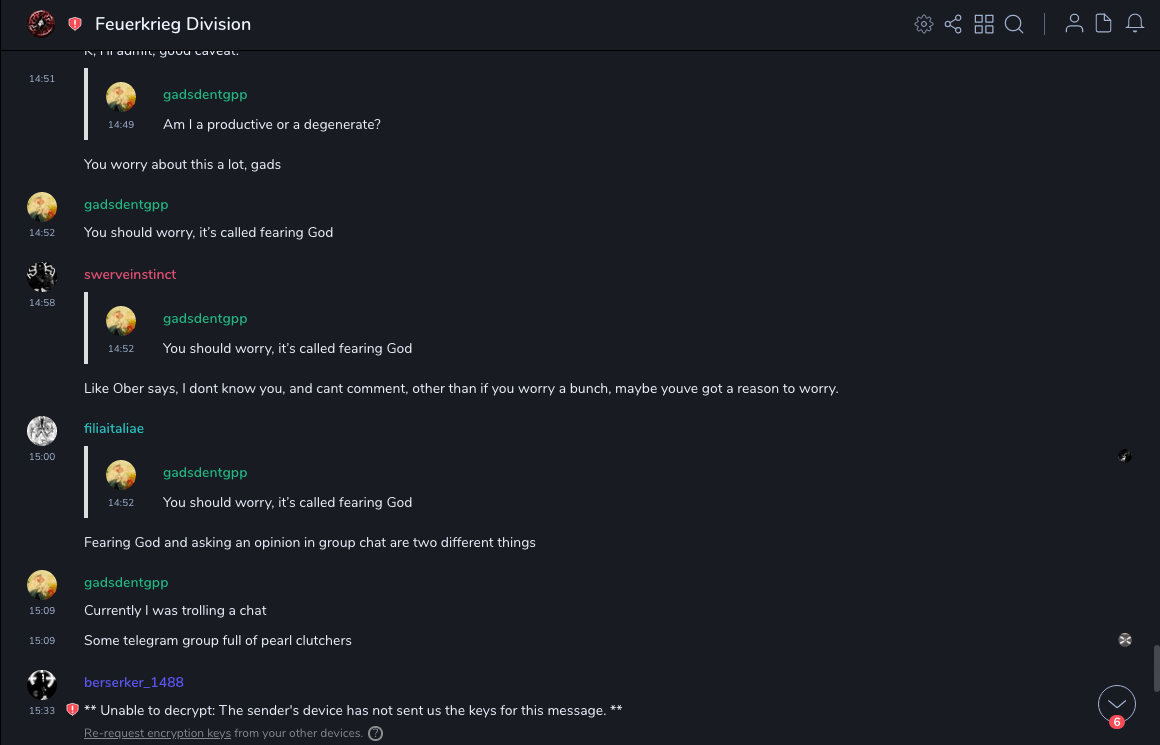The height and width of the screenshot is (745, 1160).
Task: Click the Re-request encryption keys link
Action: point(157,733)
